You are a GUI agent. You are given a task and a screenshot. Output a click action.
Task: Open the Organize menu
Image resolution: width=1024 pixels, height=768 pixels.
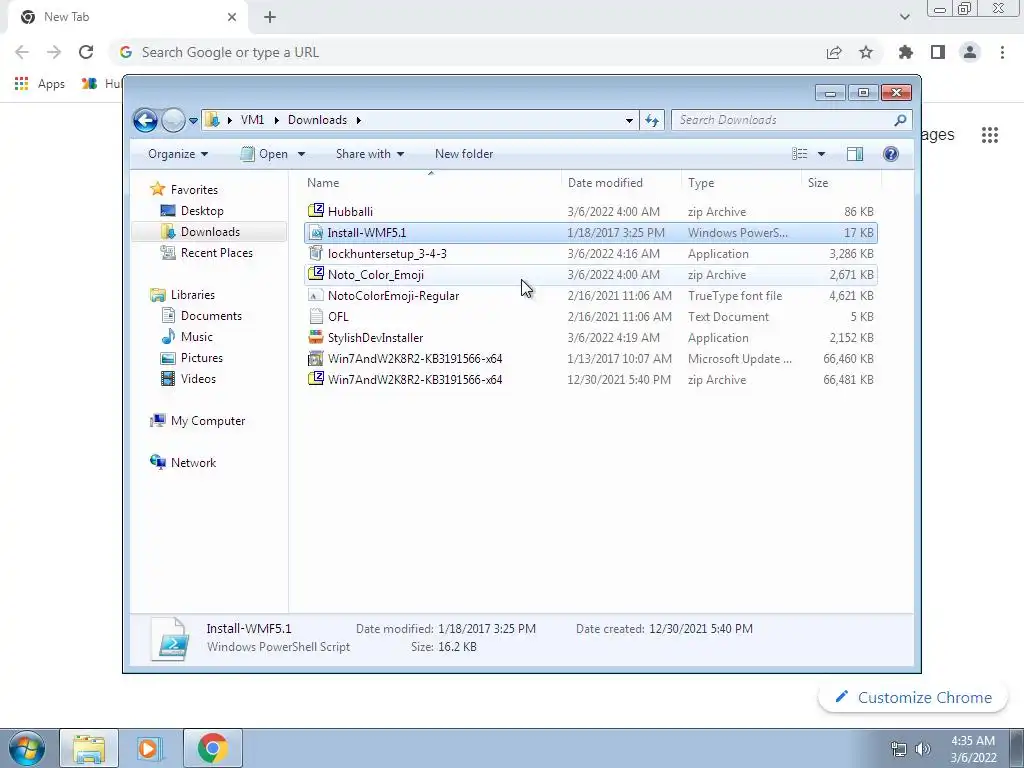(x=178, y=154)
